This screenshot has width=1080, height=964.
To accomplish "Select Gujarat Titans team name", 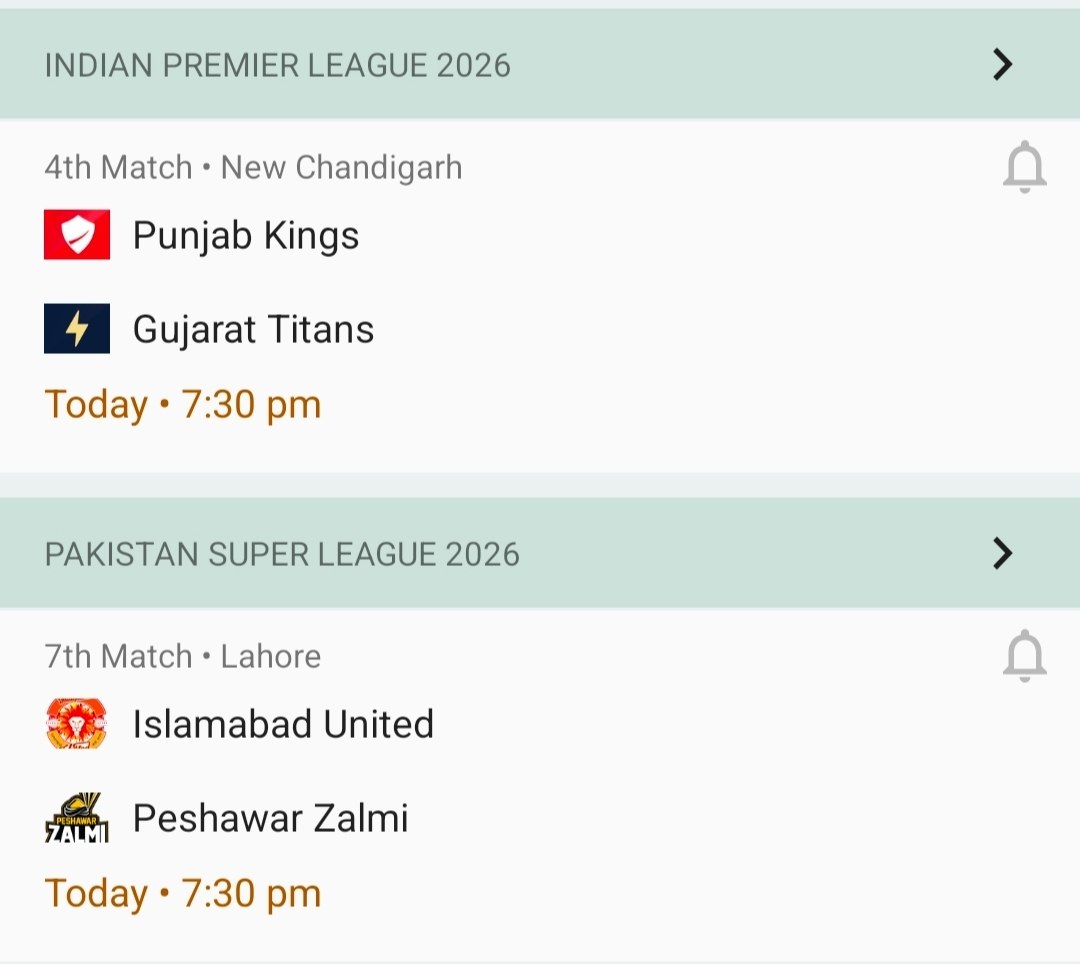I will (x=253, y=330).
